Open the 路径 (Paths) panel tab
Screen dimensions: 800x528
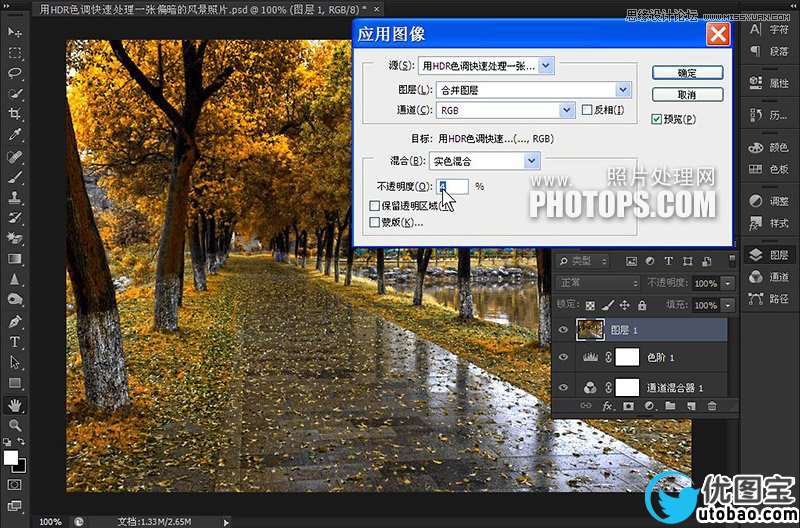(x=768, y=300)
